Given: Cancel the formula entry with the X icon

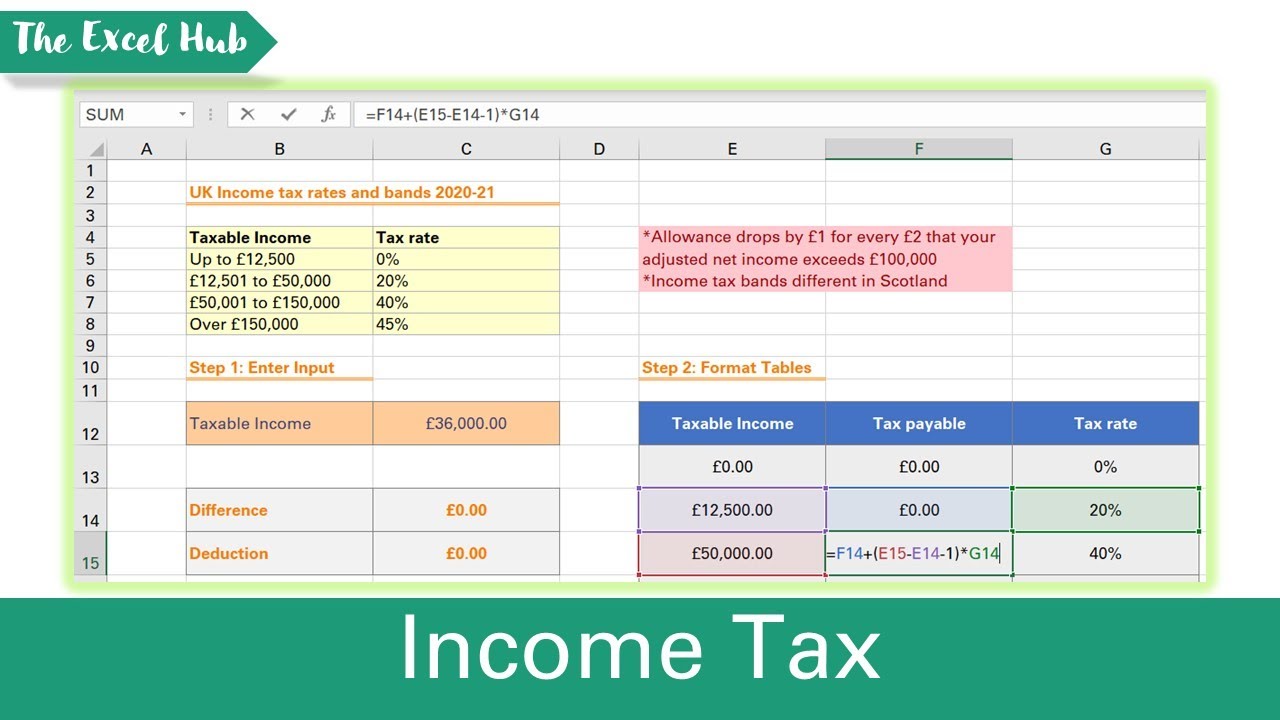Looking at the screenshot, I should (247, 114).
